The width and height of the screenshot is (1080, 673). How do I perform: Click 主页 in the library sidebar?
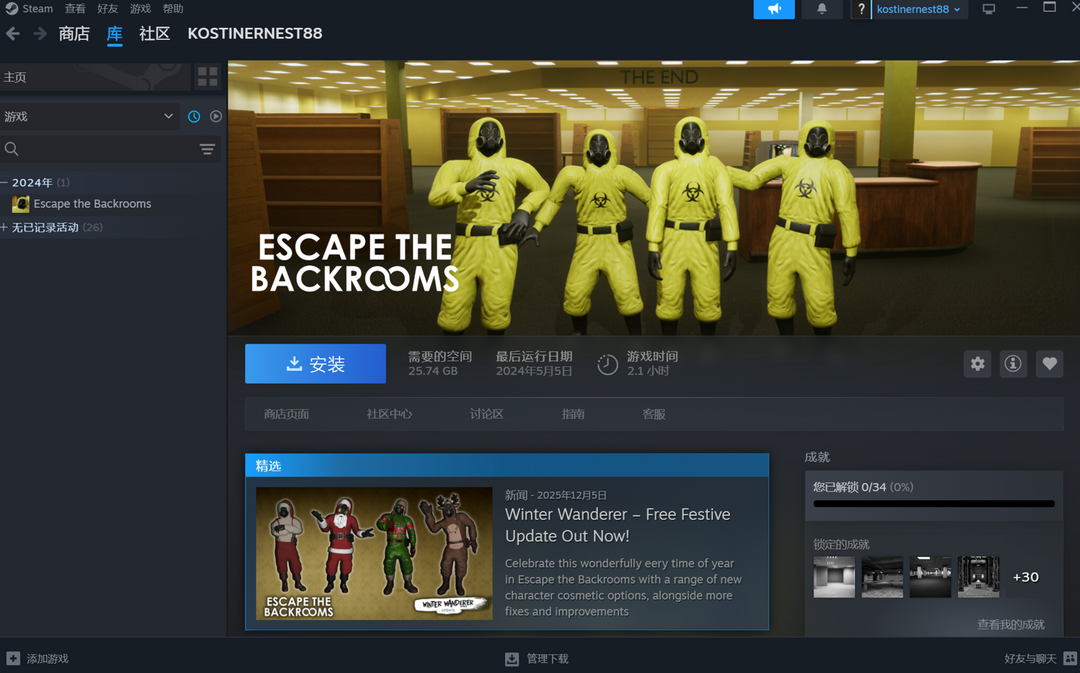(x=95, y=77)
